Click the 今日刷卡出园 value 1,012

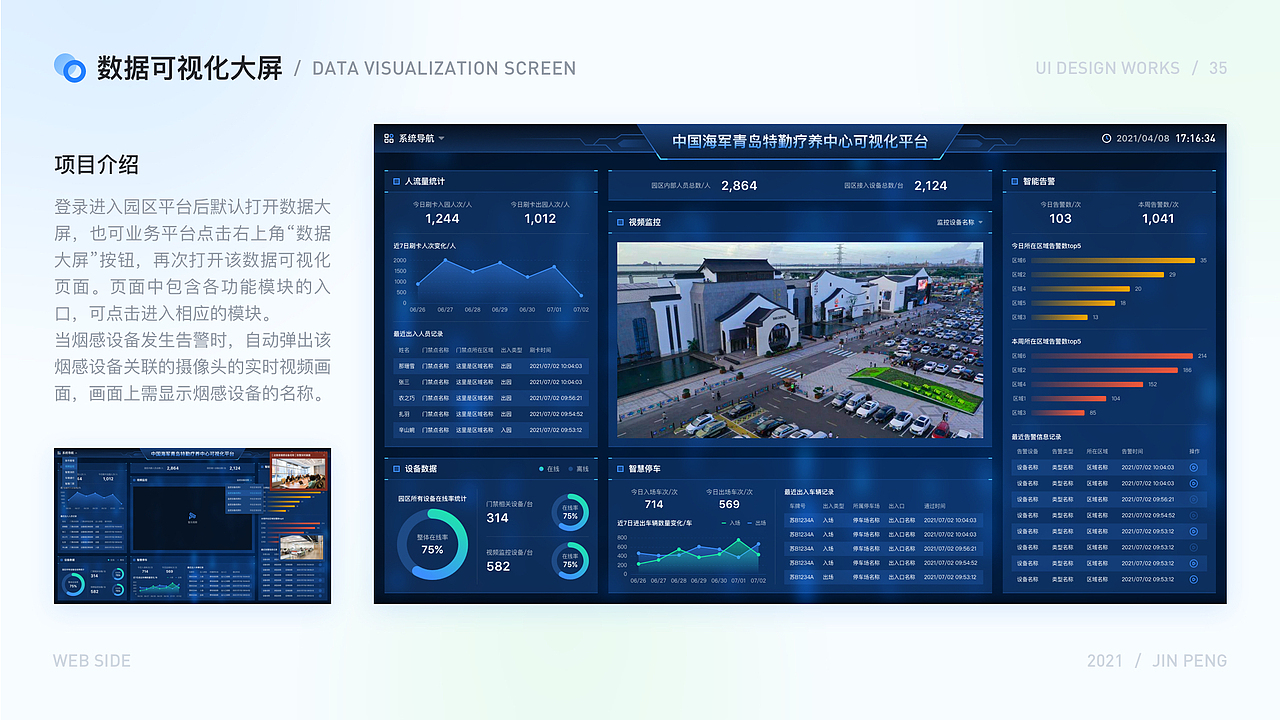click(x=540, y=218)
